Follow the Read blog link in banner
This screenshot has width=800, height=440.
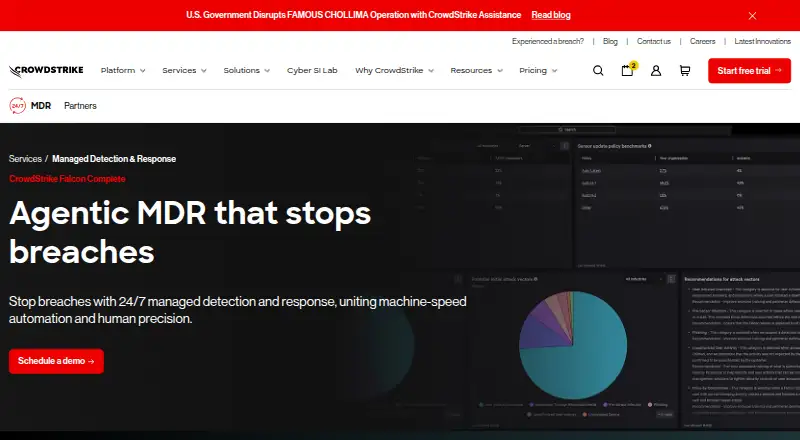pos(551,15)
